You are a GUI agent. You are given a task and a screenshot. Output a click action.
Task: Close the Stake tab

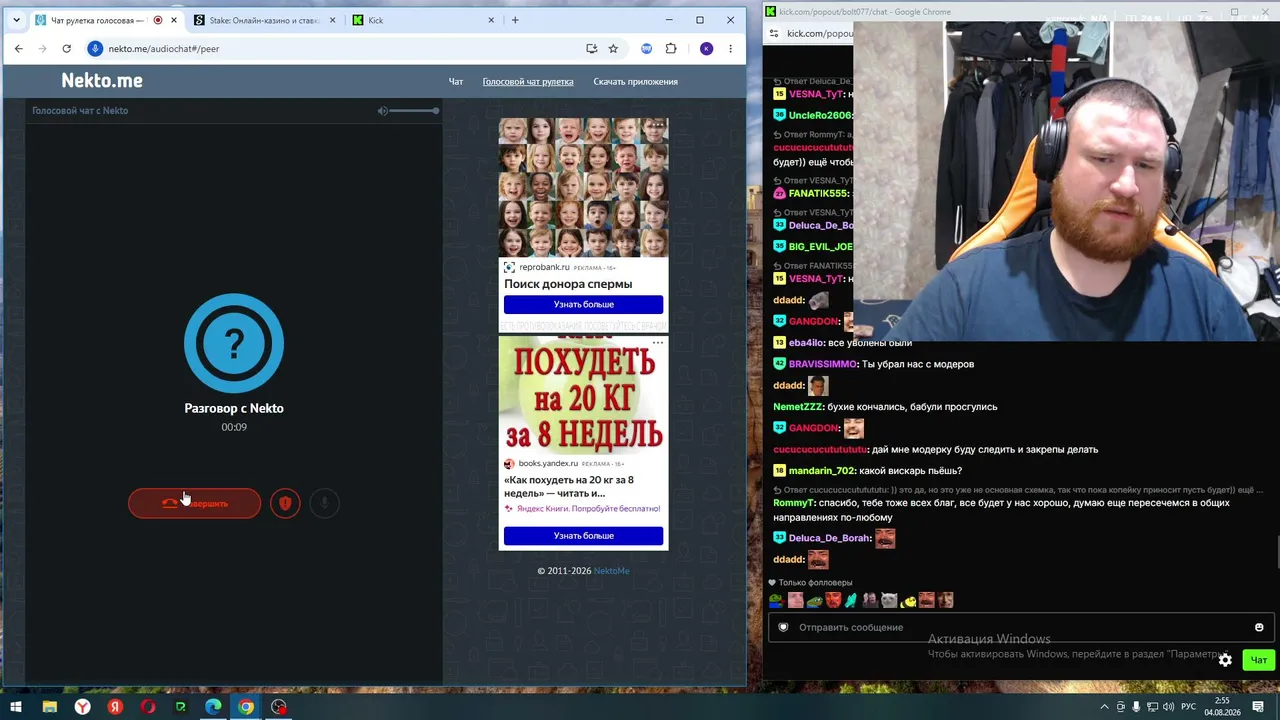tap(332, 20)
